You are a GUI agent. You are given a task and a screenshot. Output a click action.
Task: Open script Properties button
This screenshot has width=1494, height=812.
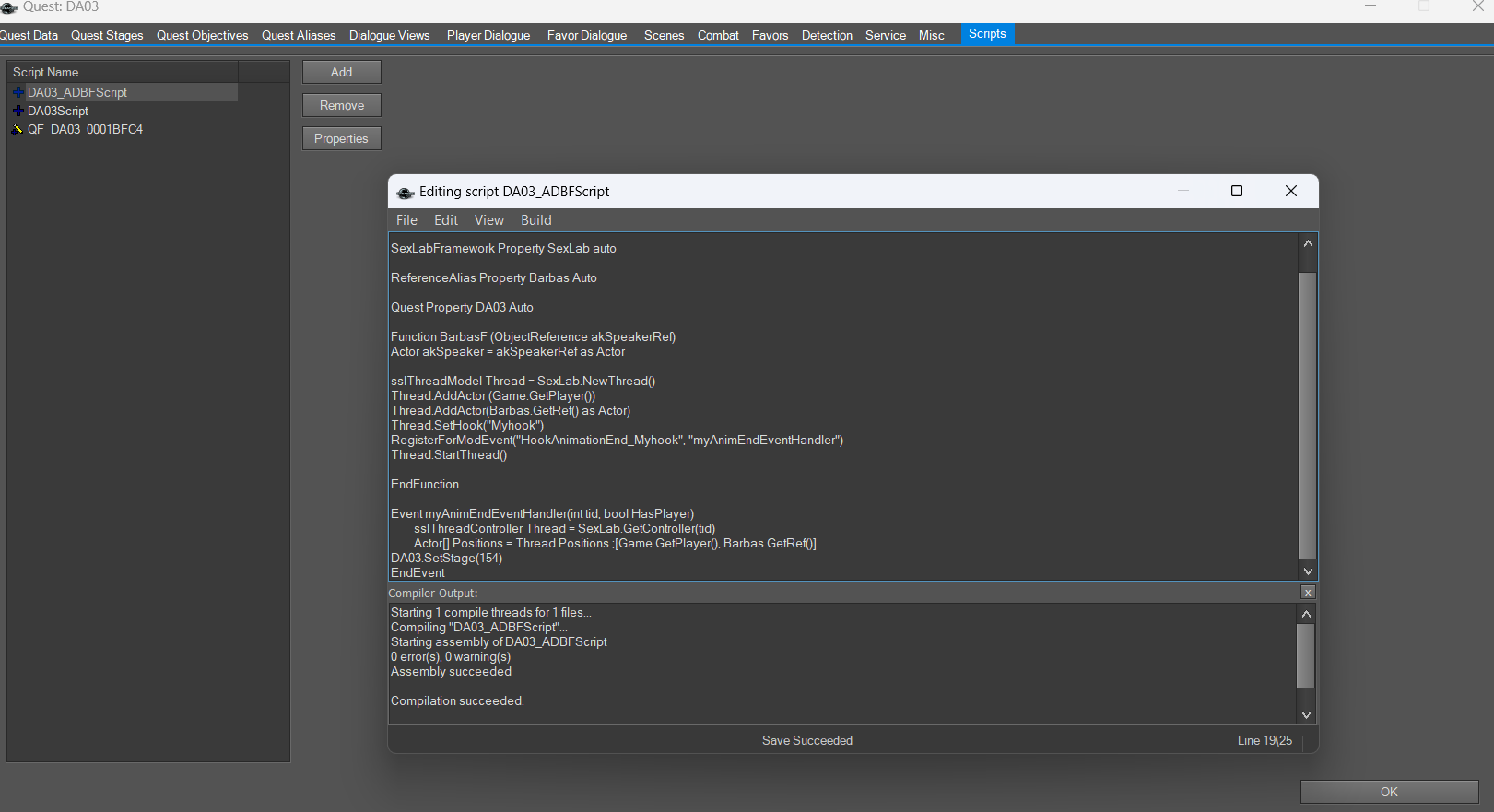pos(342,138)
